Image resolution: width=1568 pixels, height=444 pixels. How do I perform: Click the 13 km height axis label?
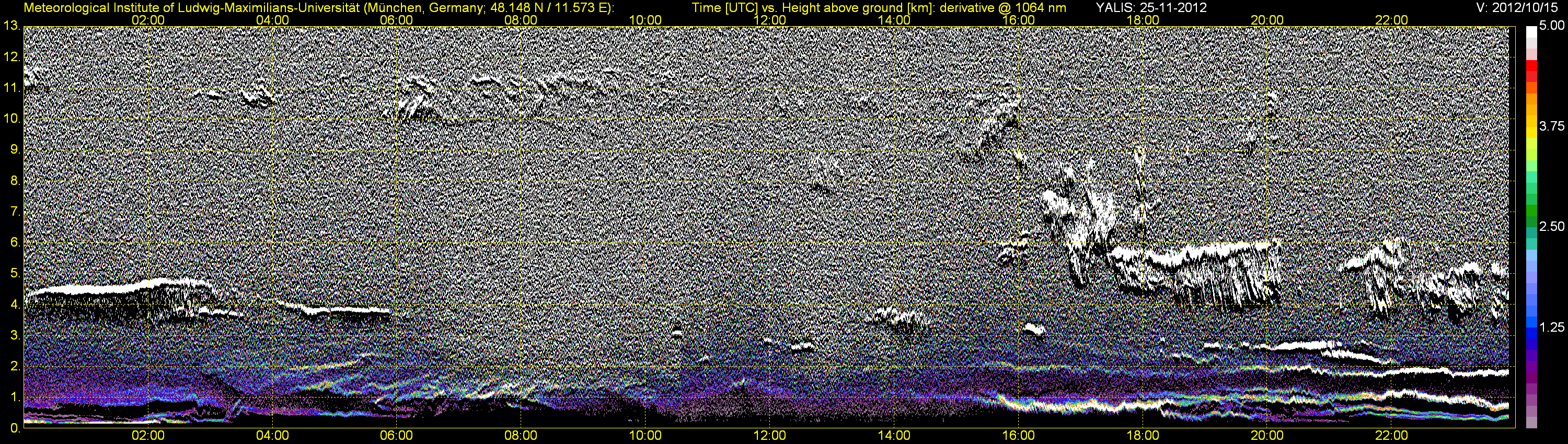11,26
